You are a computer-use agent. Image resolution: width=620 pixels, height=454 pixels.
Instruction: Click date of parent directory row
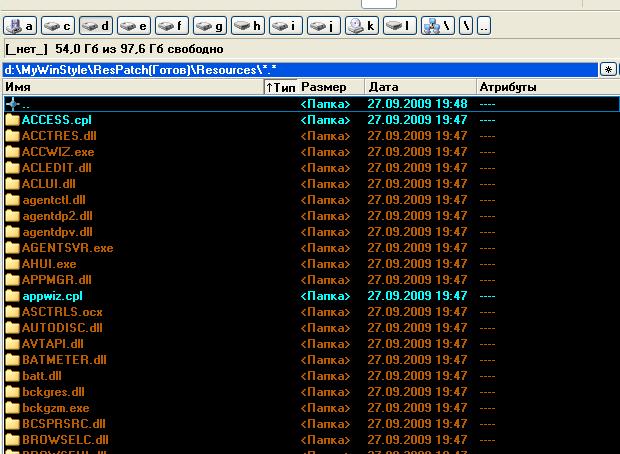point(417,104)
